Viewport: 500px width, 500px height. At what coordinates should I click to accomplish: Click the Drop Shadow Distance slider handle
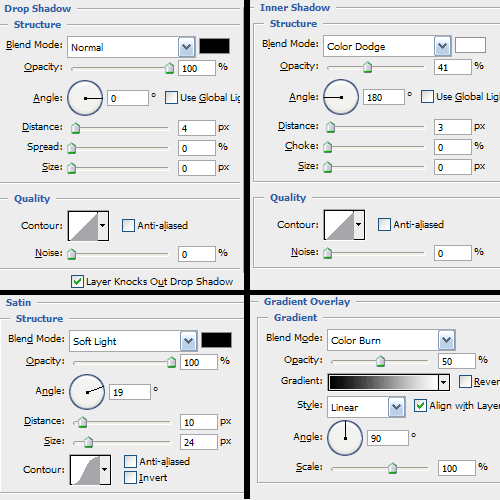(76, 128)
